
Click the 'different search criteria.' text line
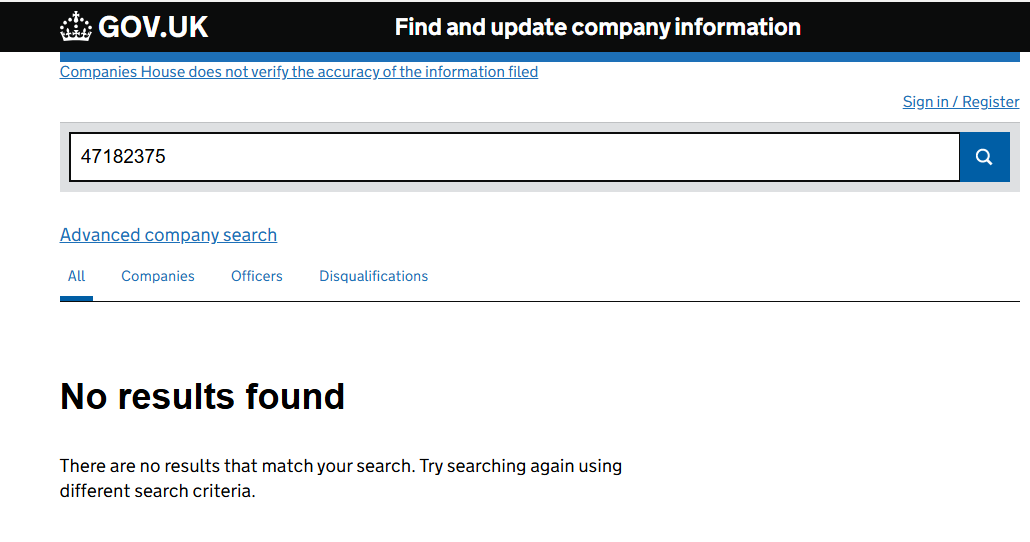click(157, 491)
